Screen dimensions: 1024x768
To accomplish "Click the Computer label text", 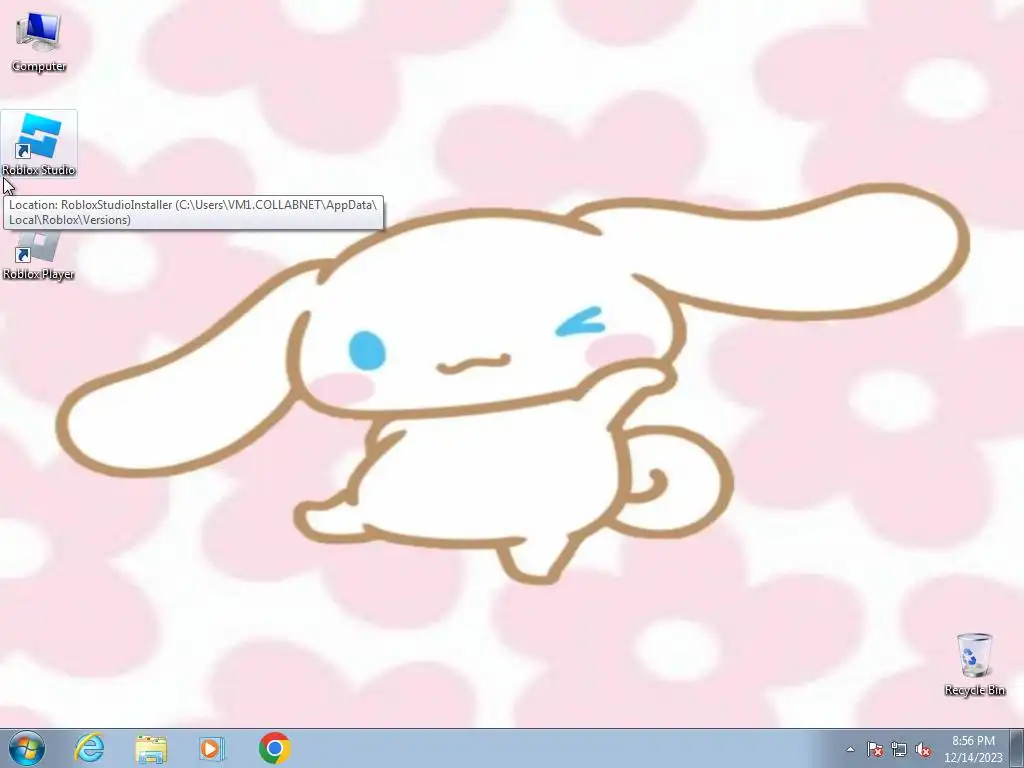I will pos(39,66).
